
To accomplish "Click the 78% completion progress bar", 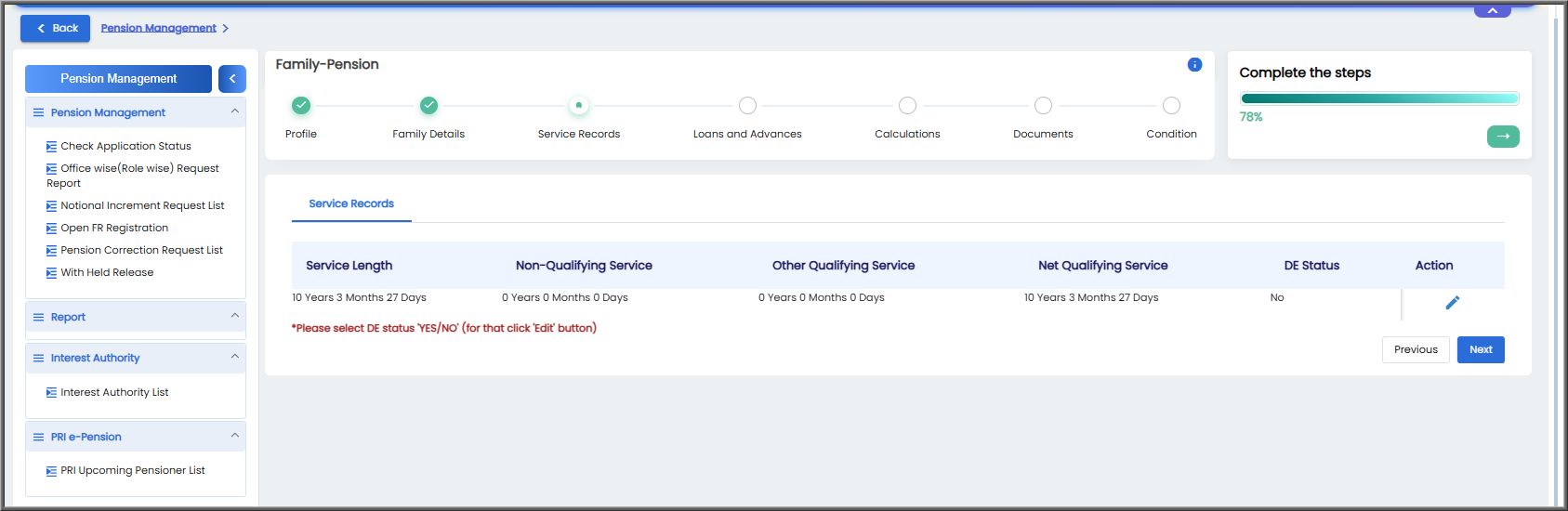I will coord(1379,98).
